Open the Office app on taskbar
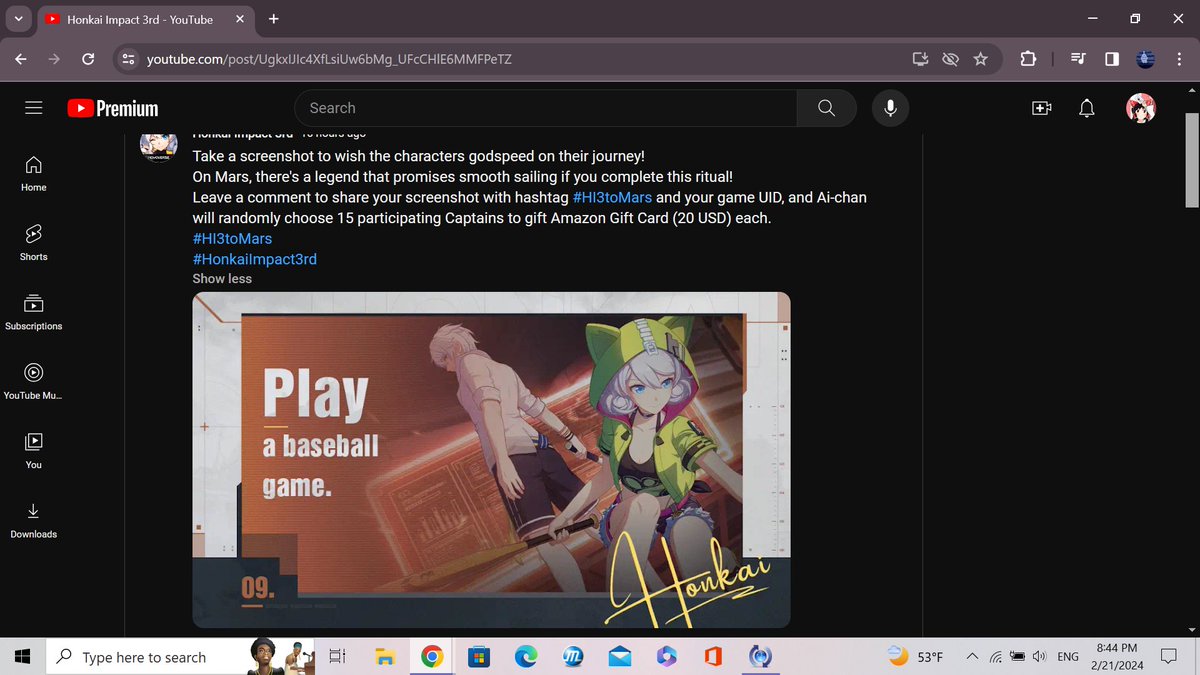This screenshot has height=675, width=1200. pyautogui.click(x=713, y=657)
